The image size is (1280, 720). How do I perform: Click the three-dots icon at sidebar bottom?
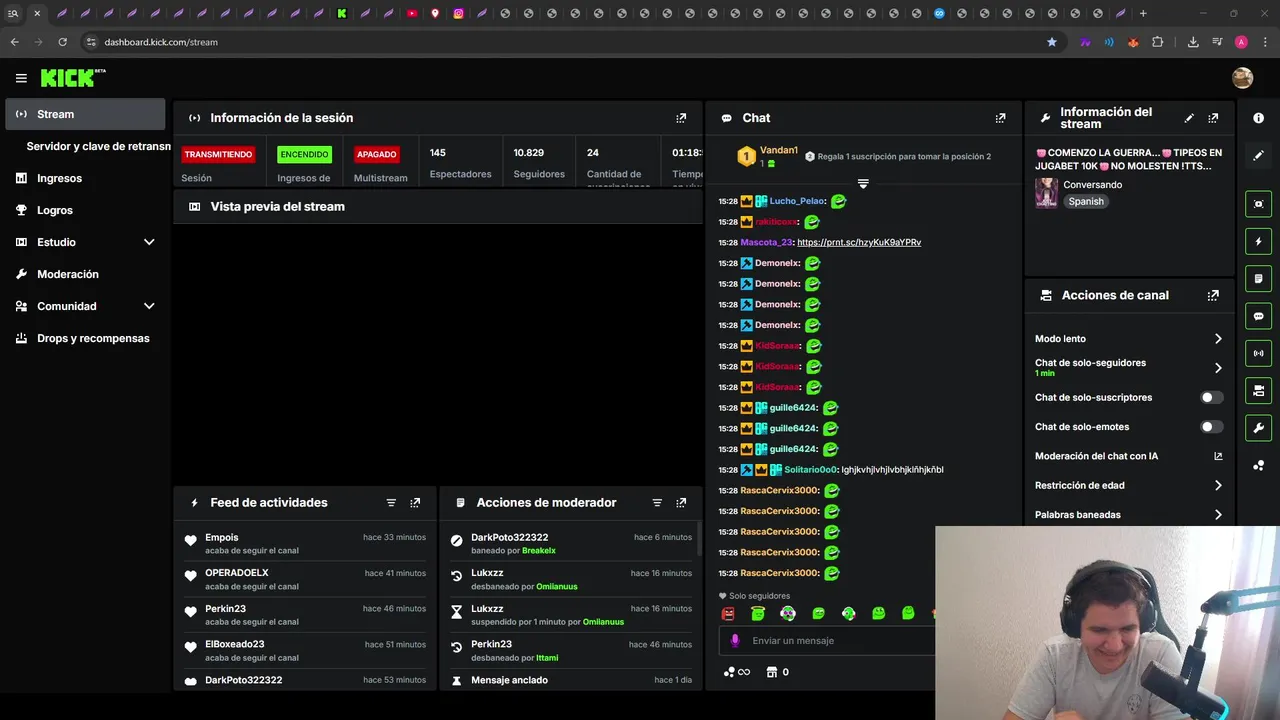1258,465
